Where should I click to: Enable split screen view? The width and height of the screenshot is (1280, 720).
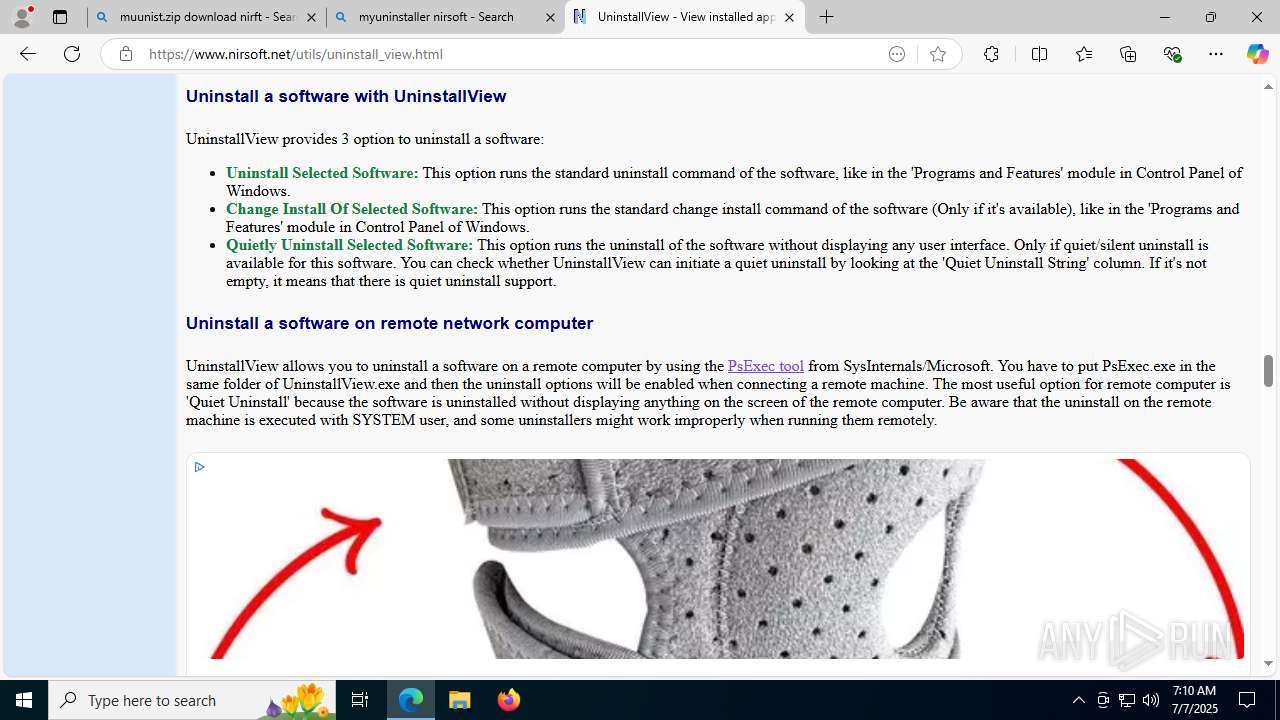(x=1039, y=54)
